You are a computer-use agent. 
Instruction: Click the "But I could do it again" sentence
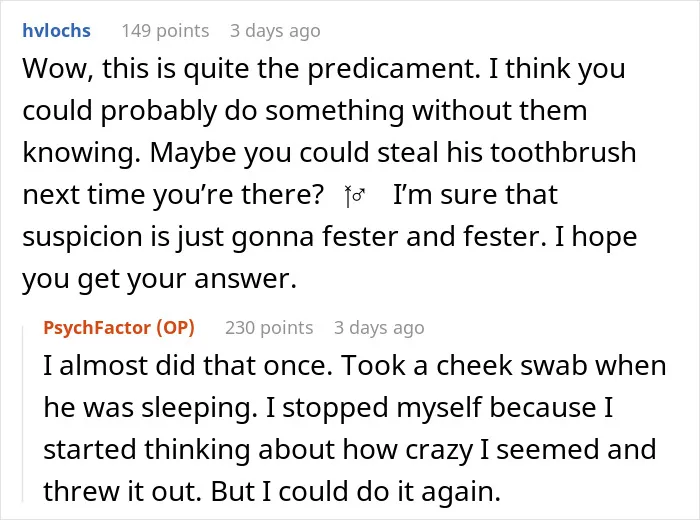[x=356, y=491]
